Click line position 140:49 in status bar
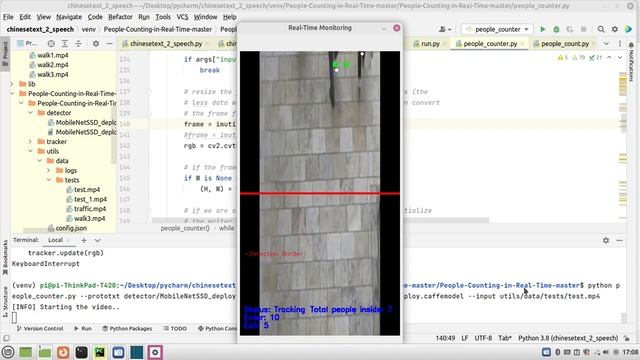 445,338
